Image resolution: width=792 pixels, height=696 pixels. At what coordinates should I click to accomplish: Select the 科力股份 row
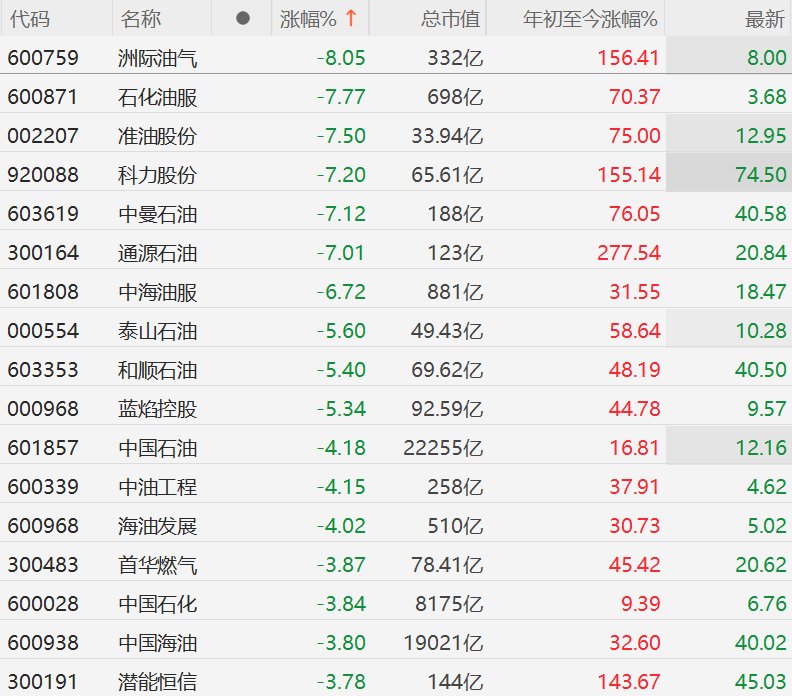[x=396, y=174]
